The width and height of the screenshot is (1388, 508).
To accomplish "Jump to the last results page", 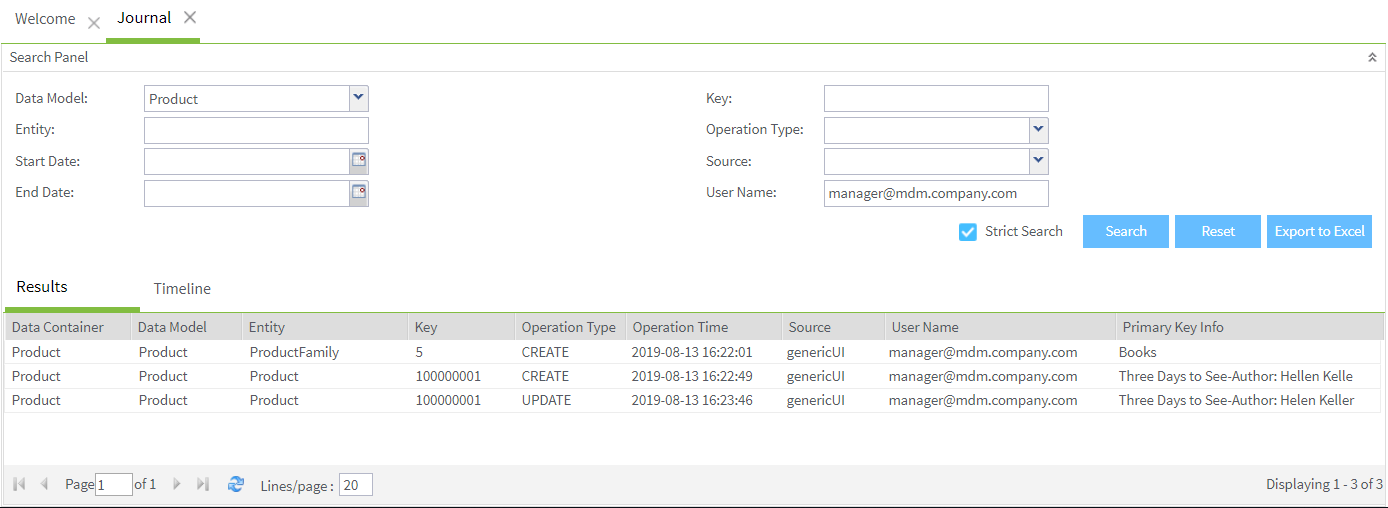I will tap(203, 484).
